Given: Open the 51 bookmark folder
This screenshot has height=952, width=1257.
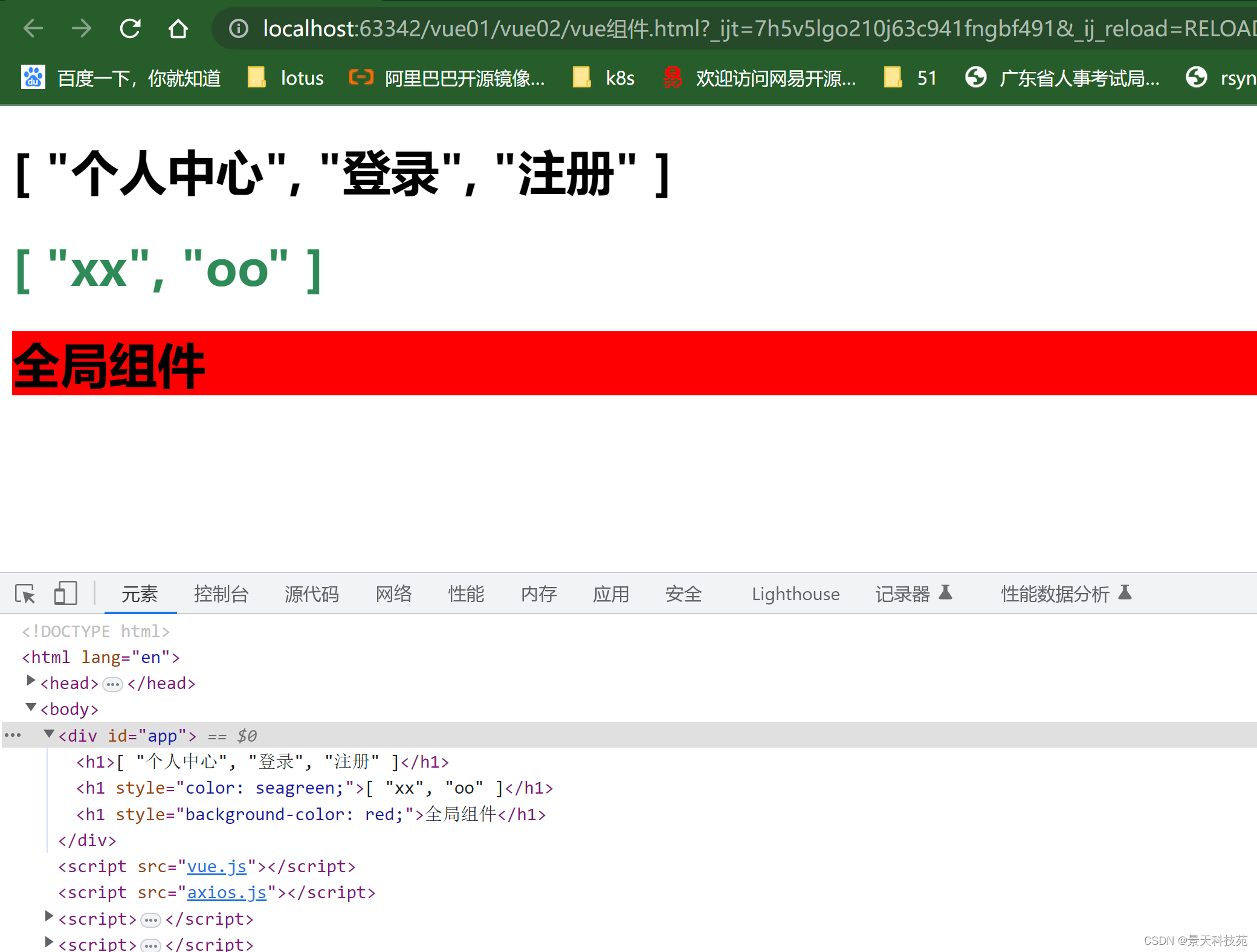Looking at the screenshot, I should pyautogui.click(x=910, y=78).
